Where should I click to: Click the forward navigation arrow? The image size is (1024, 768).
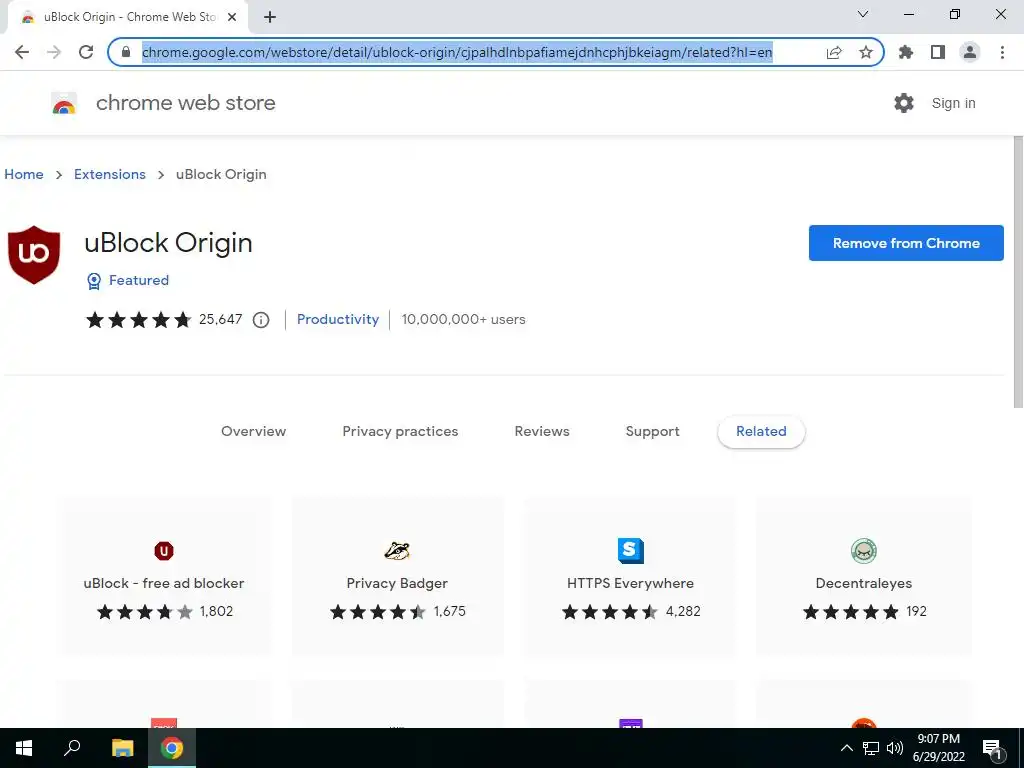(54, 52)
